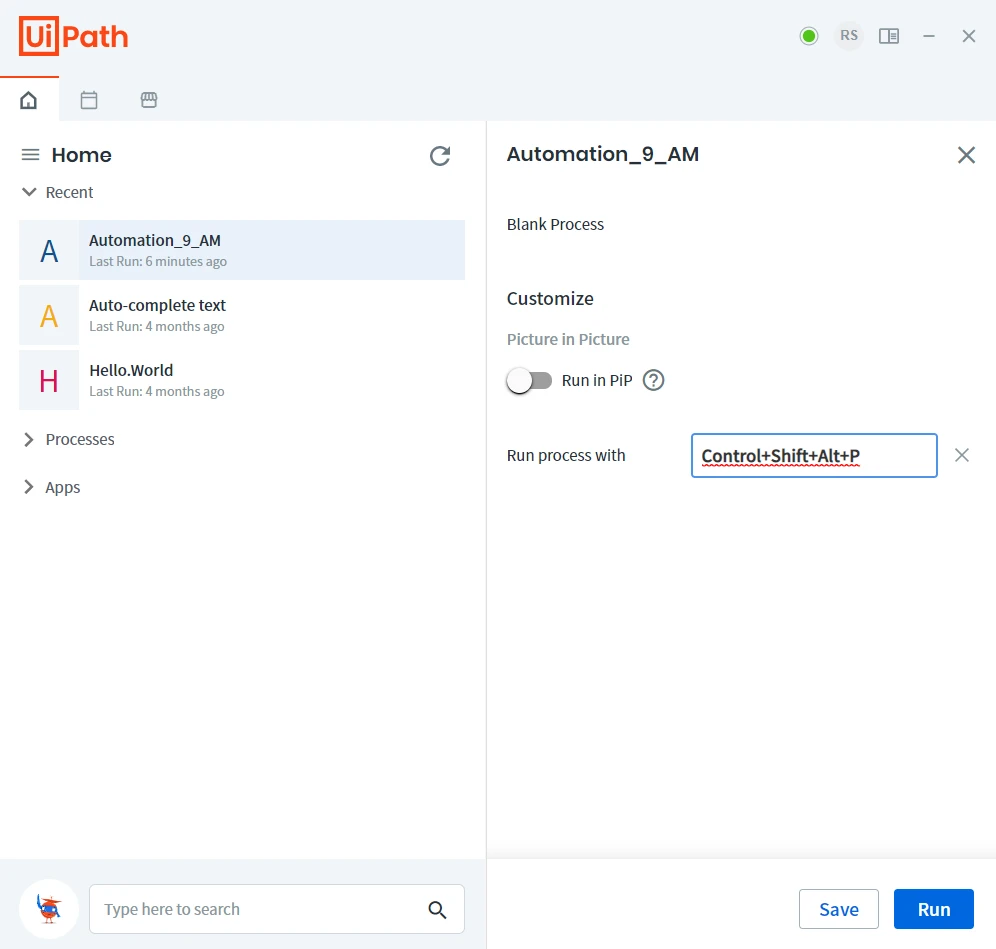This screenshot has height=949, width=996.
Task: Click the blue Run button
Action: (933, 909)
